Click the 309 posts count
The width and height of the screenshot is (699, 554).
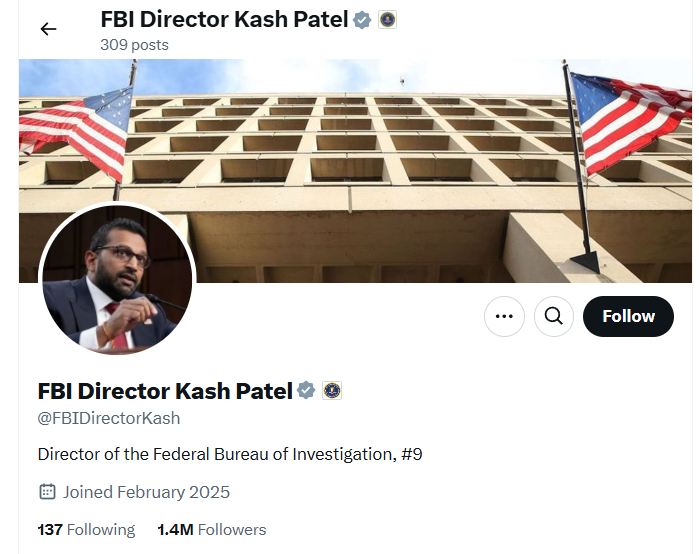tap(134, 44)
